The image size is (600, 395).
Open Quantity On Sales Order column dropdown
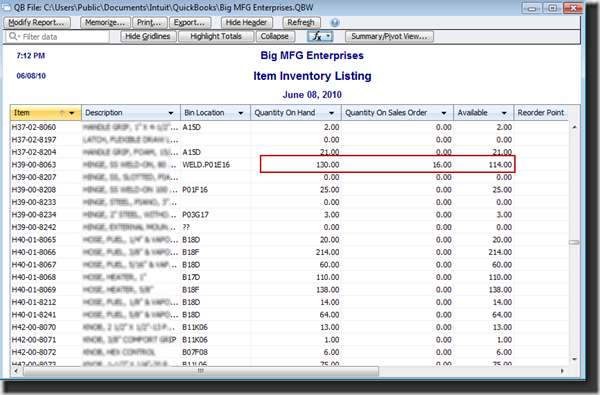(x=443, y=113)
